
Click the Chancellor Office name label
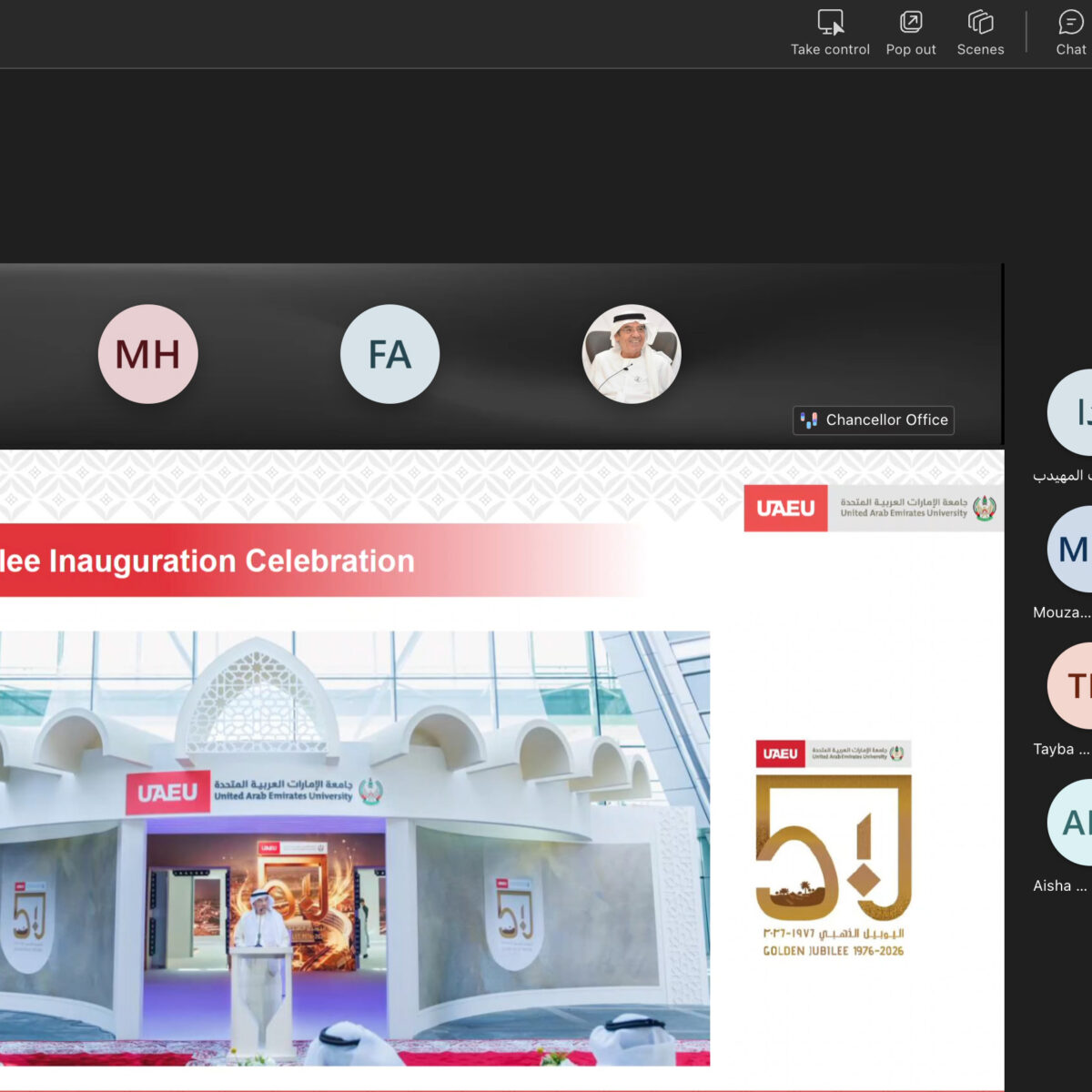click(x=886, y=420)
